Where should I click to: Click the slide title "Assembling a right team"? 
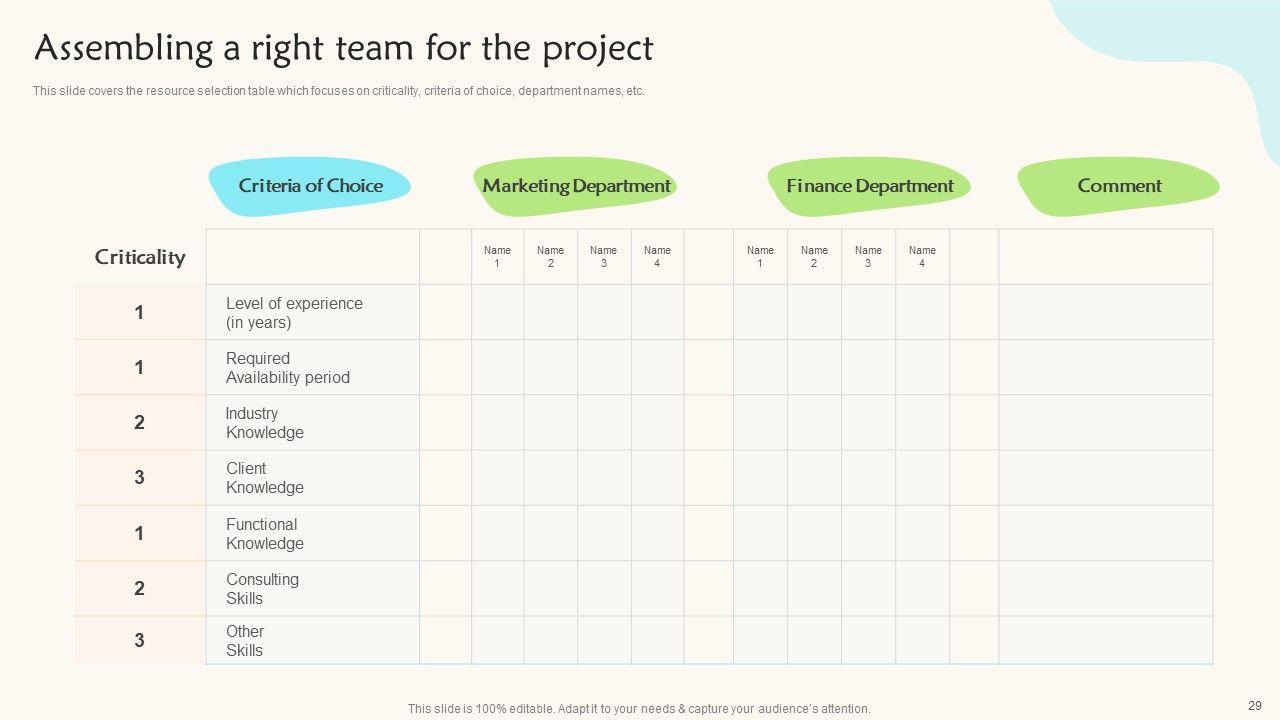[343, 48]
